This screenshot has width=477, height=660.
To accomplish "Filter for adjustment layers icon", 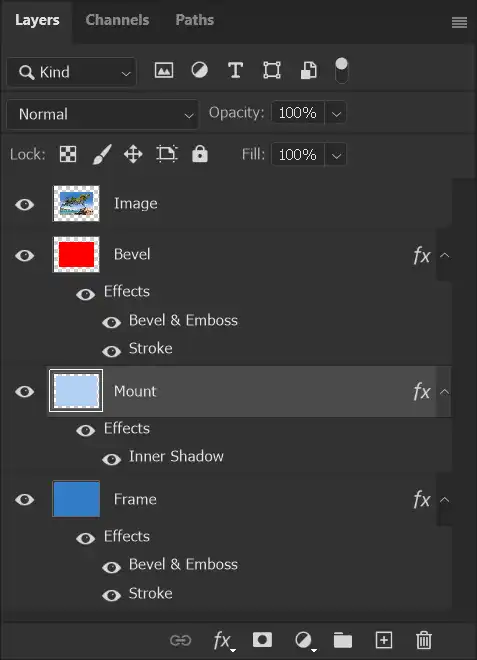I will coord(200,70).
